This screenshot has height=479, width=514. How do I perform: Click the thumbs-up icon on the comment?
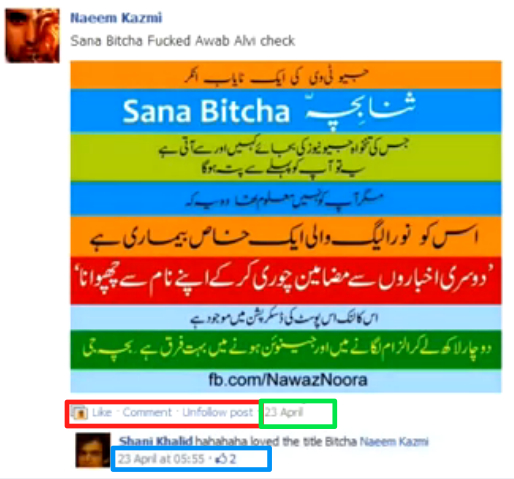pos(221,459)
